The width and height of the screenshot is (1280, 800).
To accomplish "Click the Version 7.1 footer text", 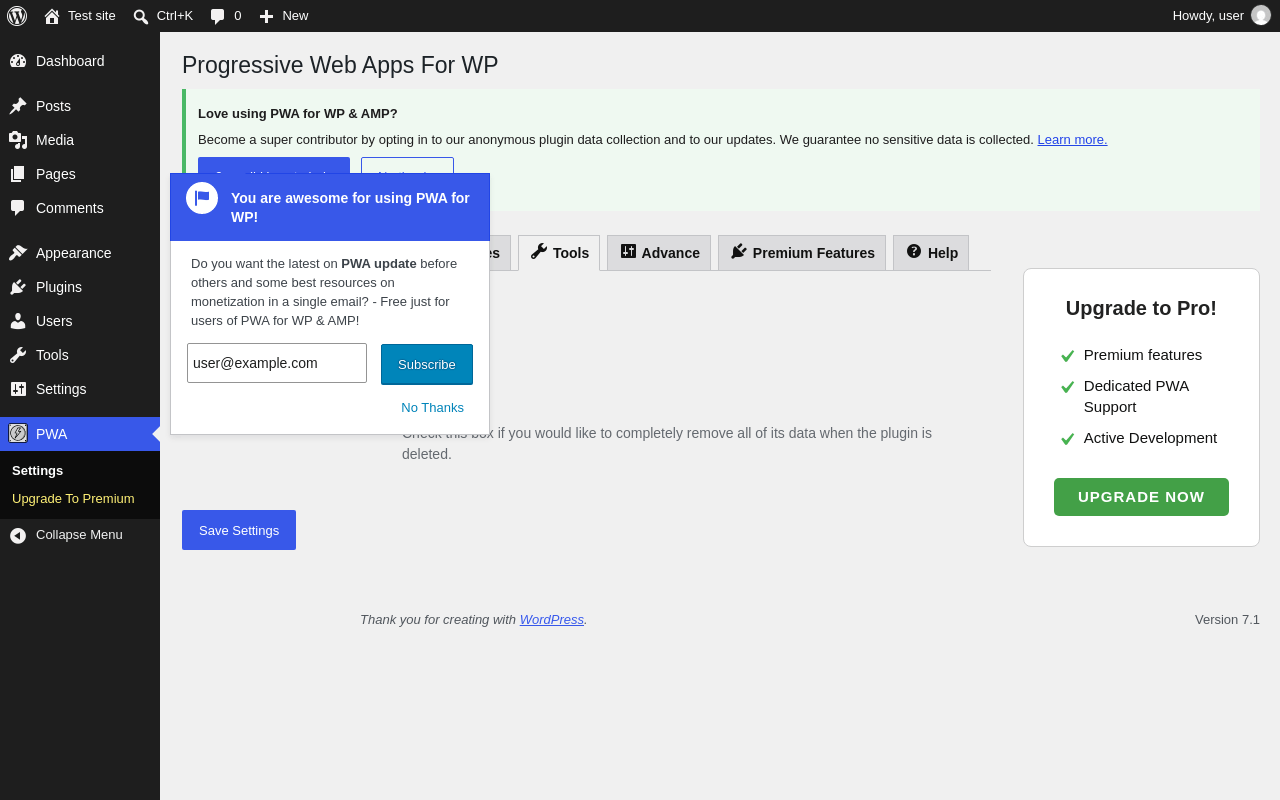I will click(1227, 620).
